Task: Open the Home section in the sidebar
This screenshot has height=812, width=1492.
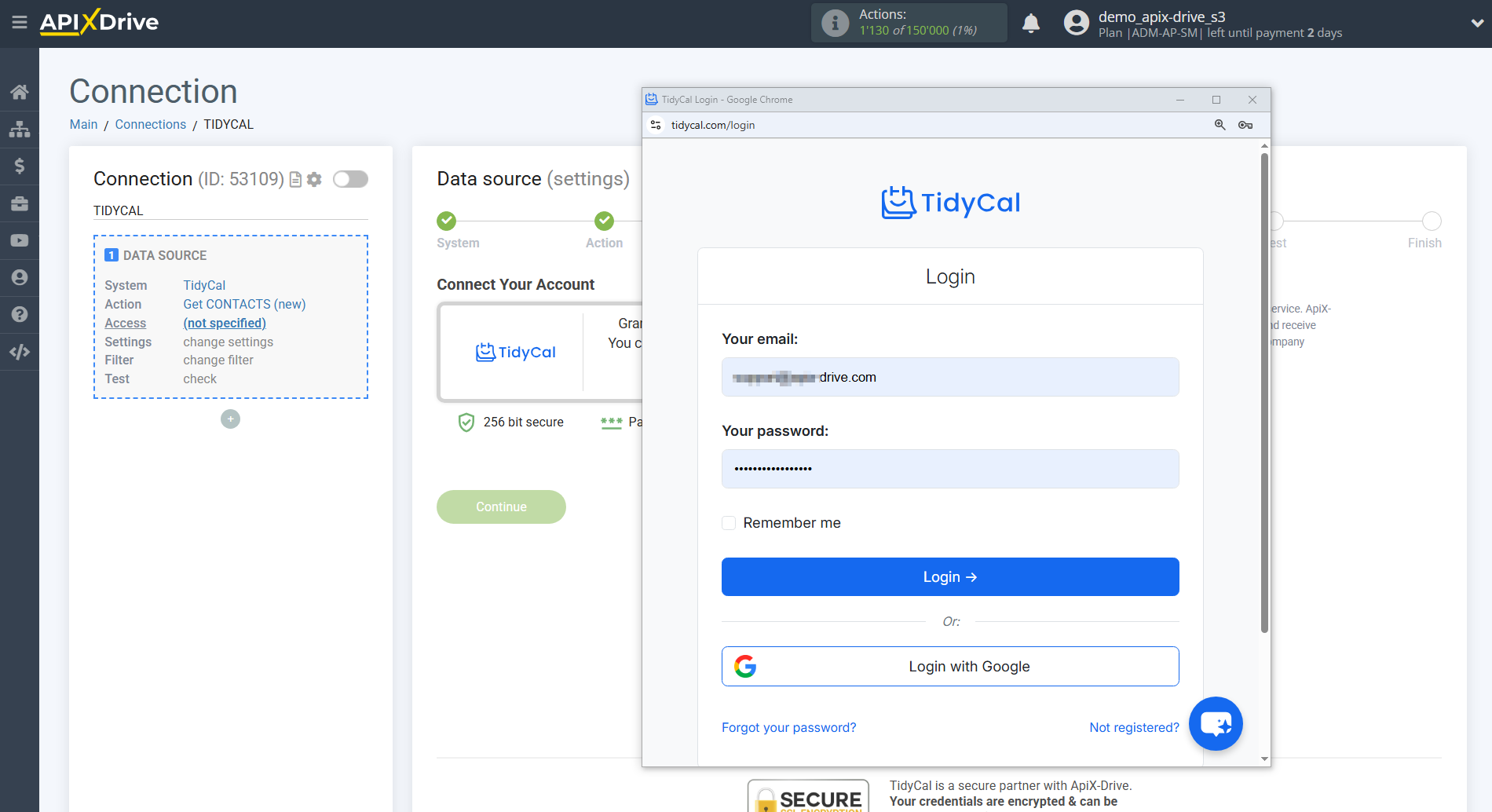Action: tap(20, 91)
